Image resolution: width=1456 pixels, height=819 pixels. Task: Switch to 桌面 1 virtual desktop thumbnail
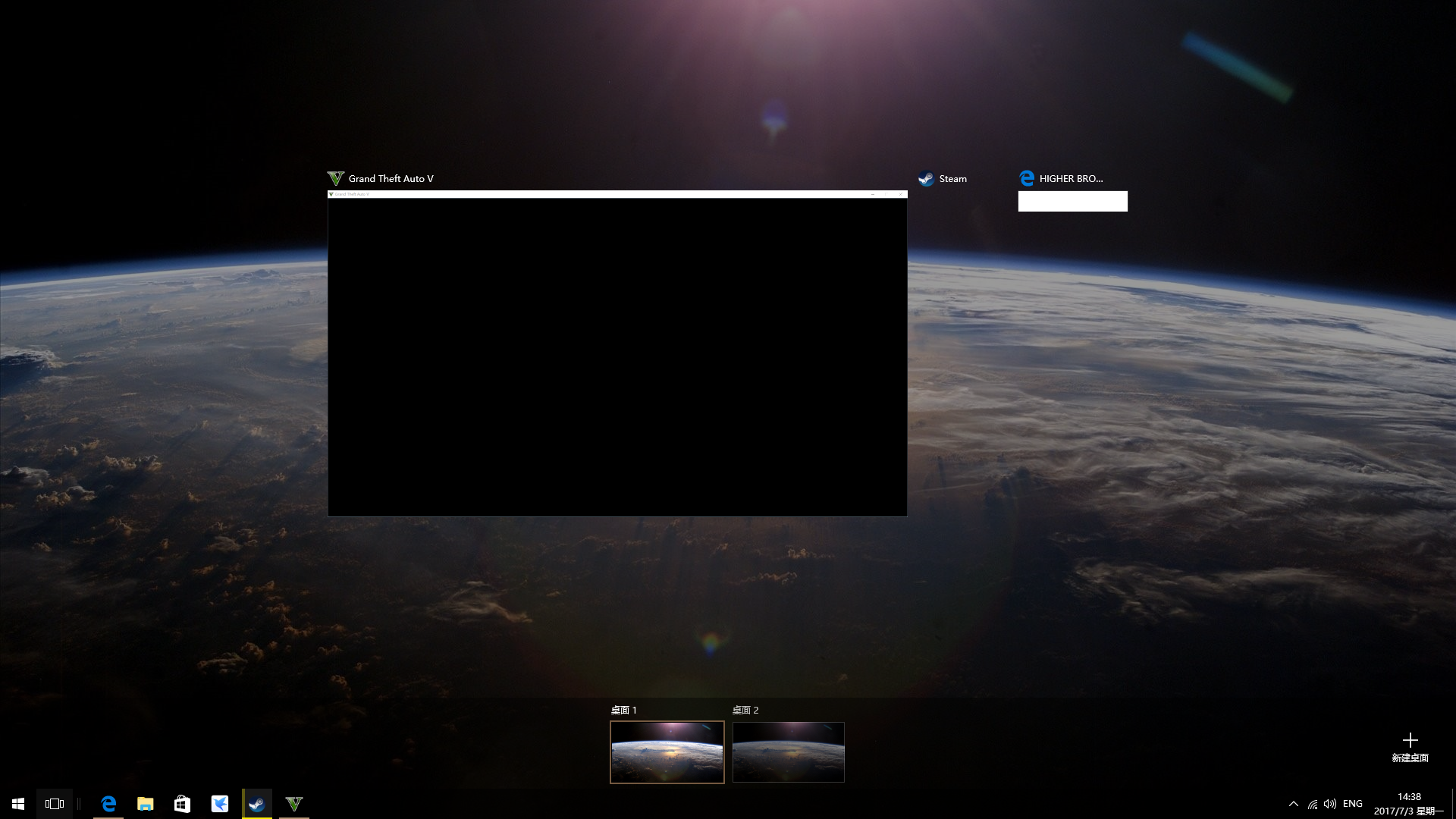click(667, 752)
